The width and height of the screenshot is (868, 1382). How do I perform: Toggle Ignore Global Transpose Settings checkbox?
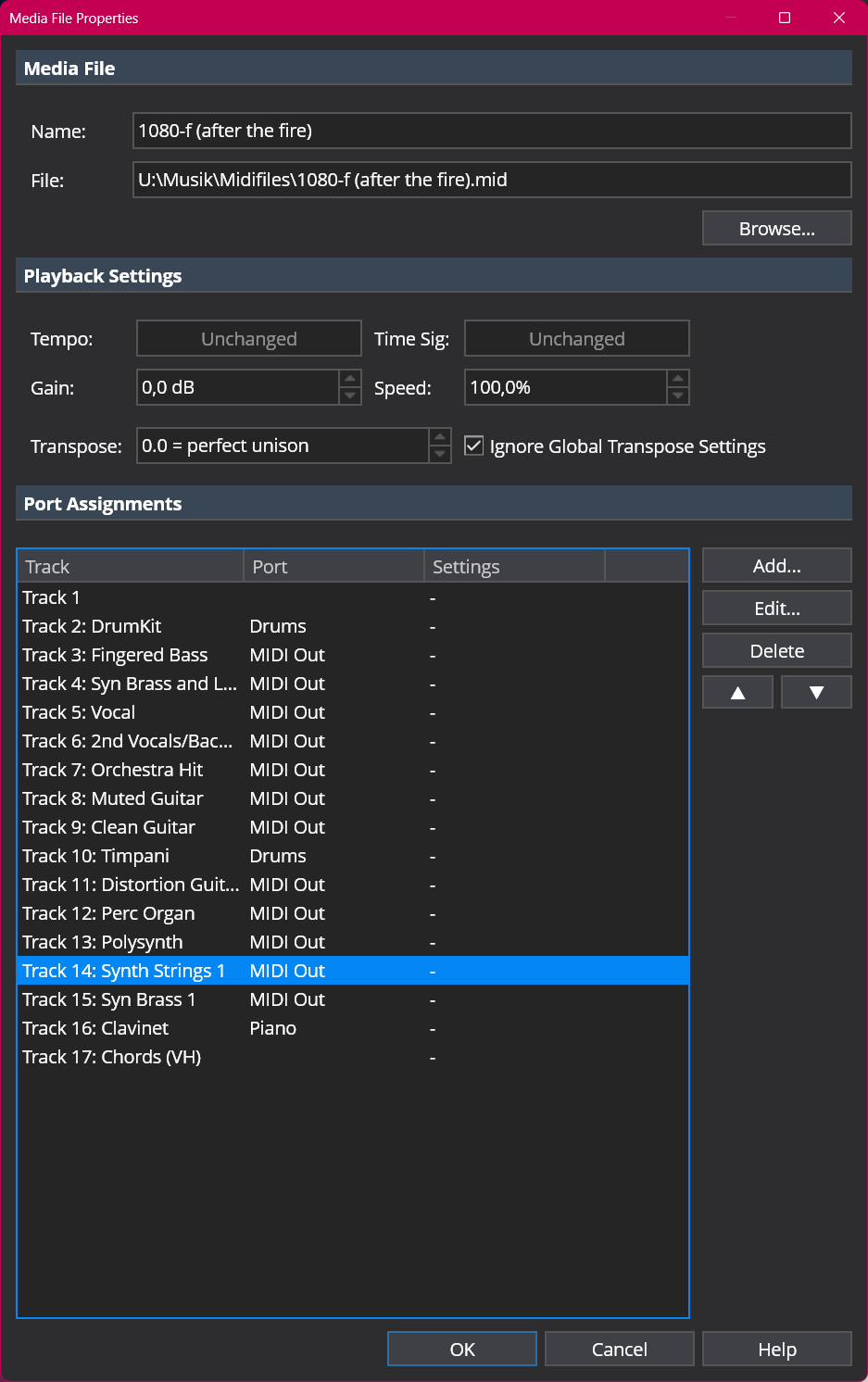coord(474,446)
